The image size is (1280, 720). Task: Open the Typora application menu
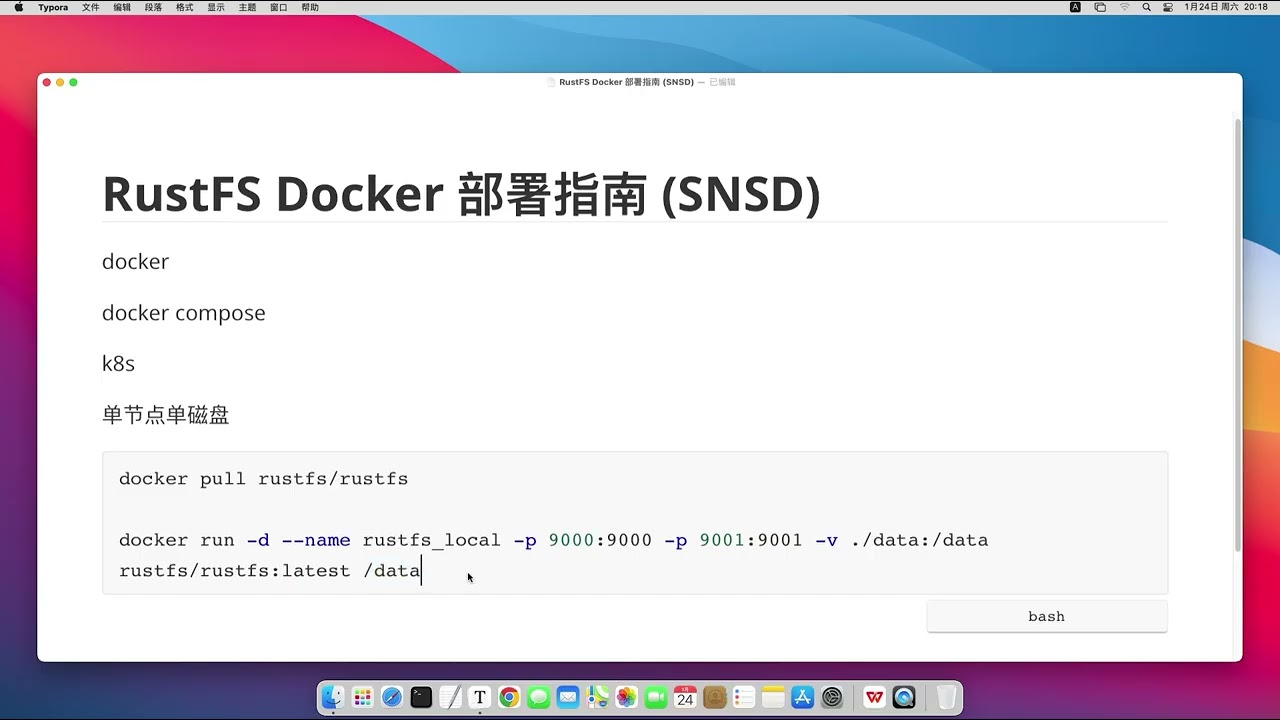tap(53, 7)
